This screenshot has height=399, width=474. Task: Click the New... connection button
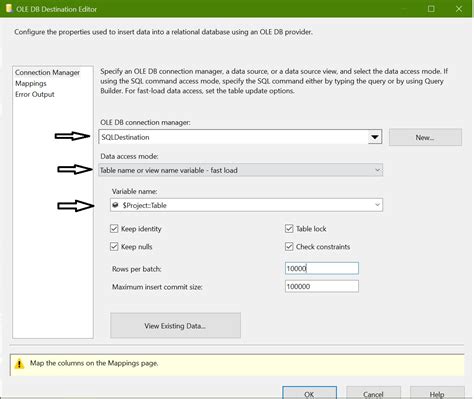click(425, 137)
